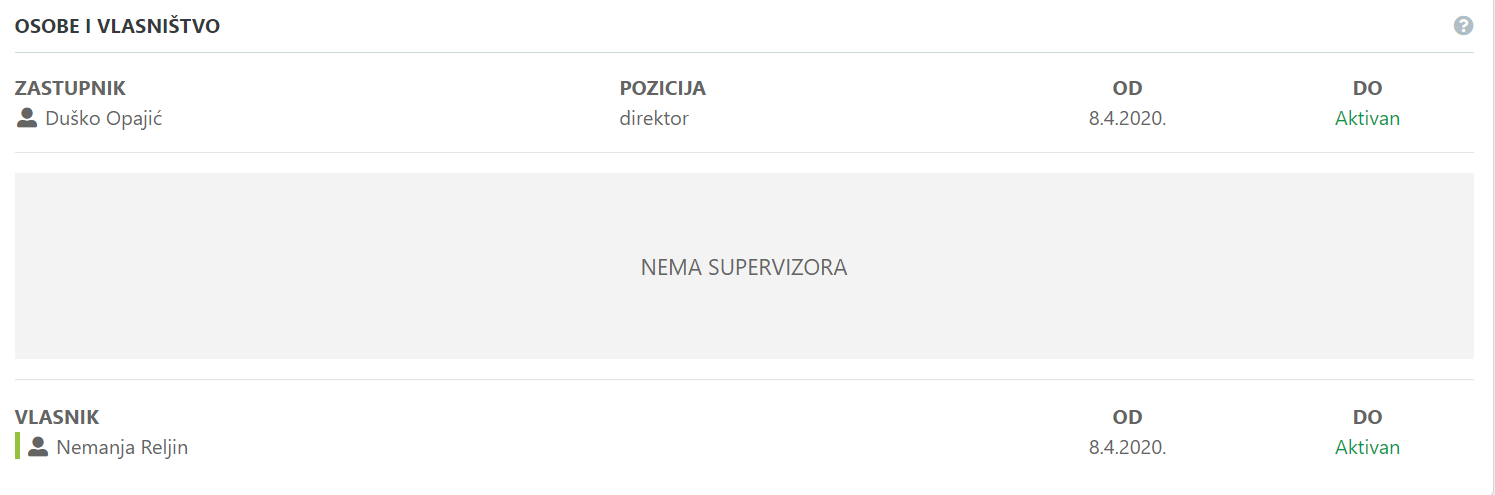
Task: Click the POZICIJA column header
Action: (662, 88)
